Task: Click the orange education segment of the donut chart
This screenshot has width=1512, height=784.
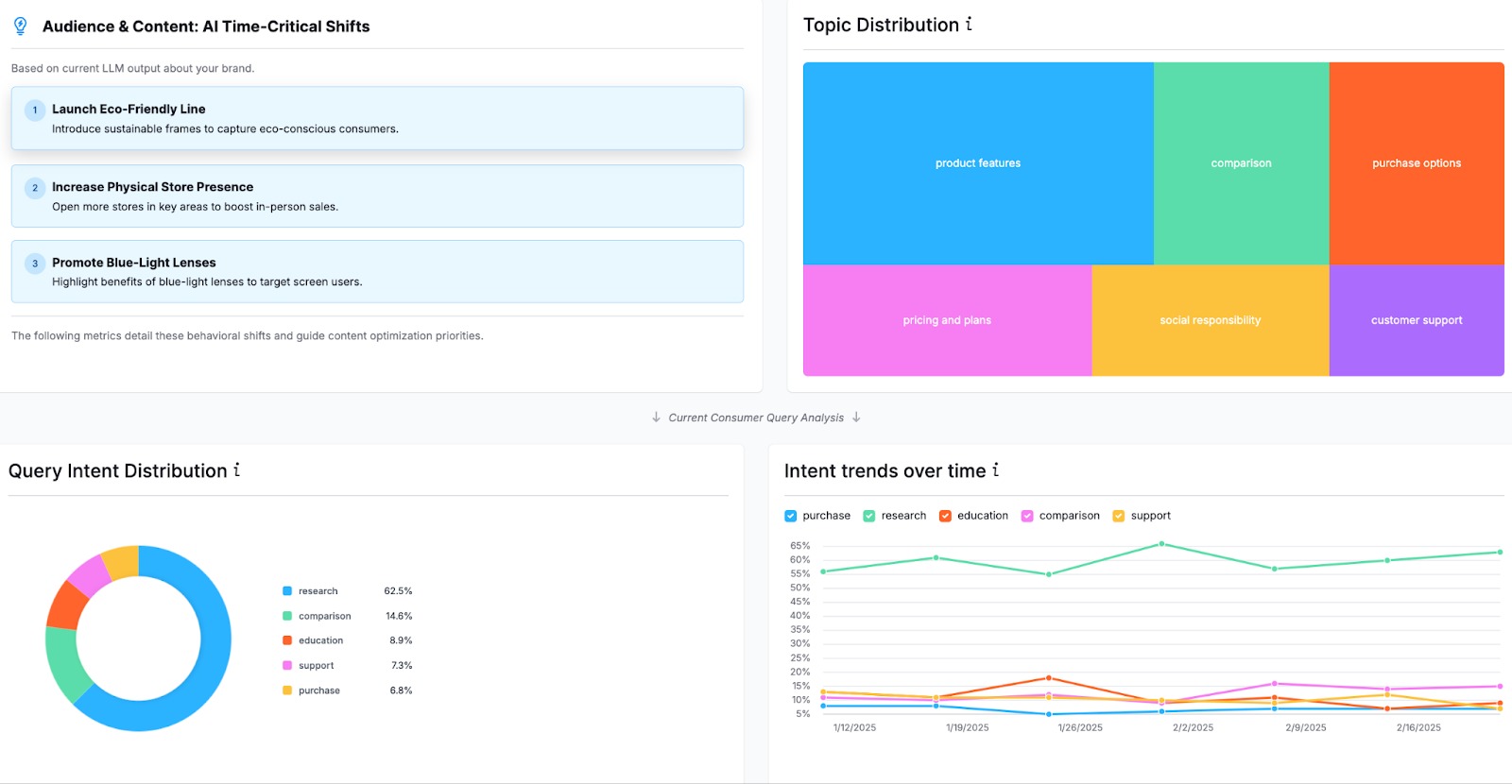Action: tap(66, 606)
